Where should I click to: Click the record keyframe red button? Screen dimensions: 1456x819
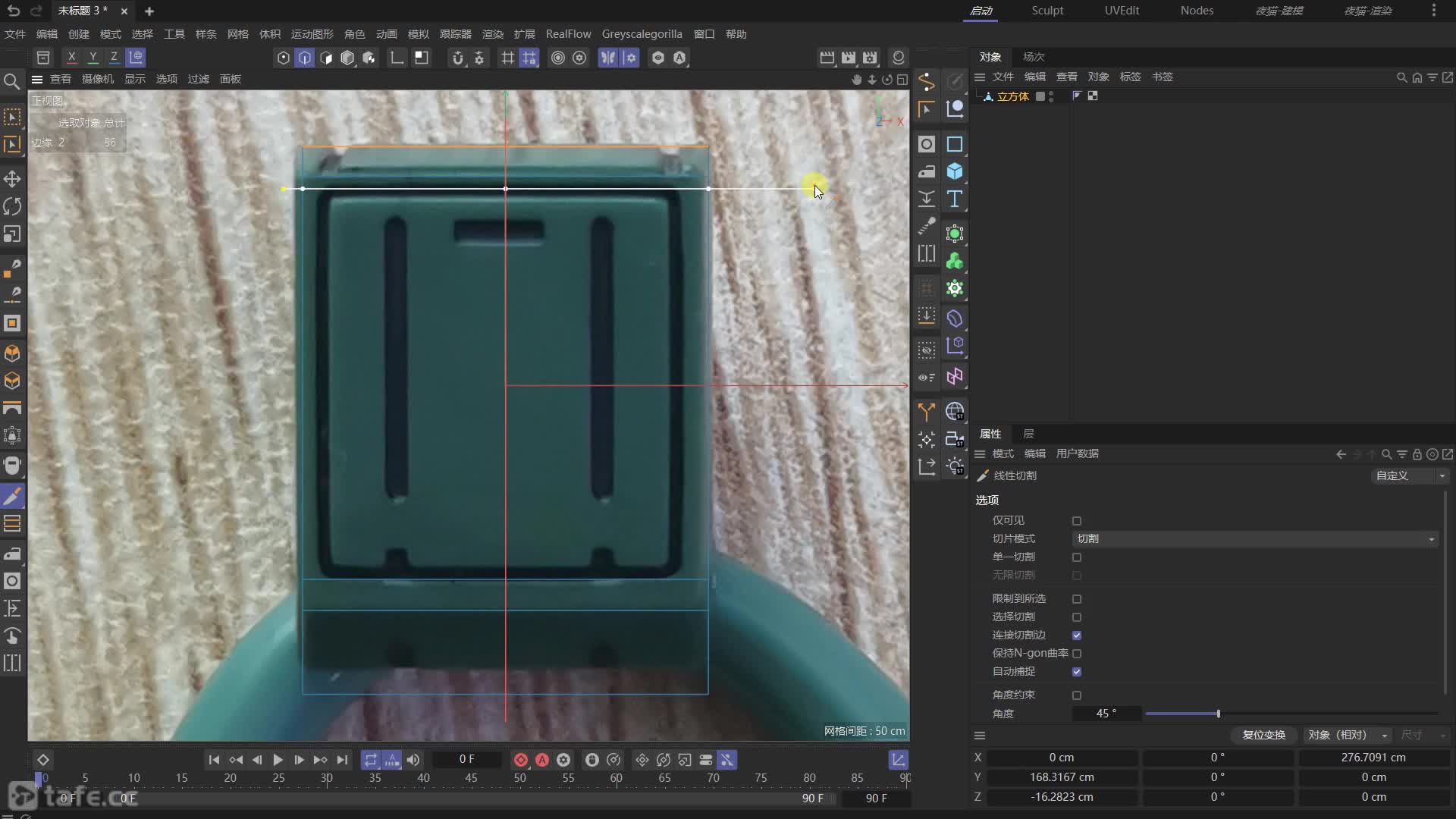pos(521,760)
